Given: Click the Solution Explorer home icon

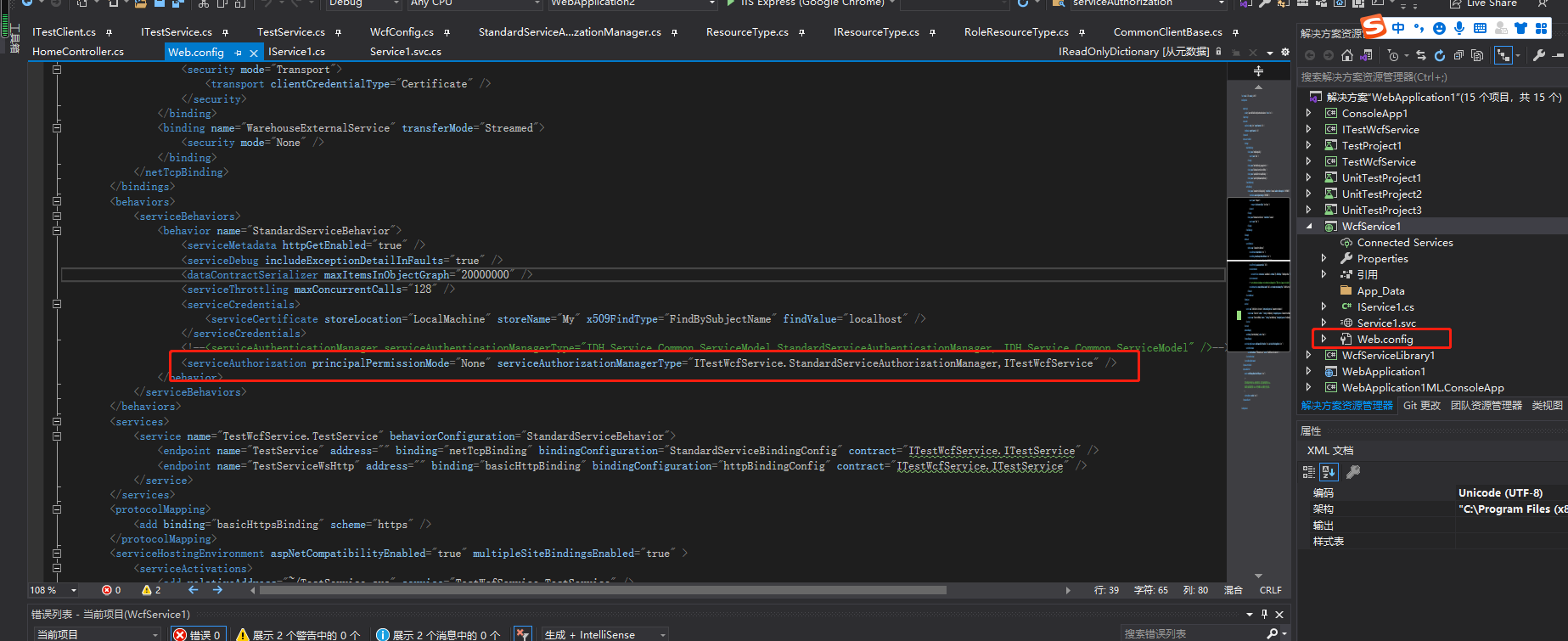Looking at the screenshot, I should [1347, 56].
